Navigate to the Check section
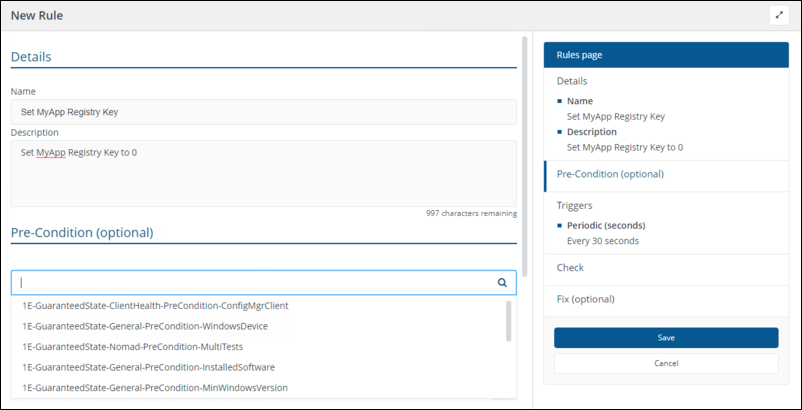Viewport: 802px width, 410px height. tap(570, 268)
